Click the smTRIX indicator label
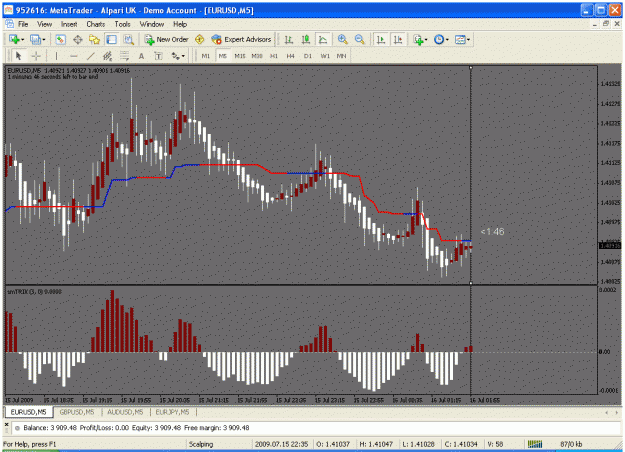Screen dimensions: 625x452 click(34, 292)
